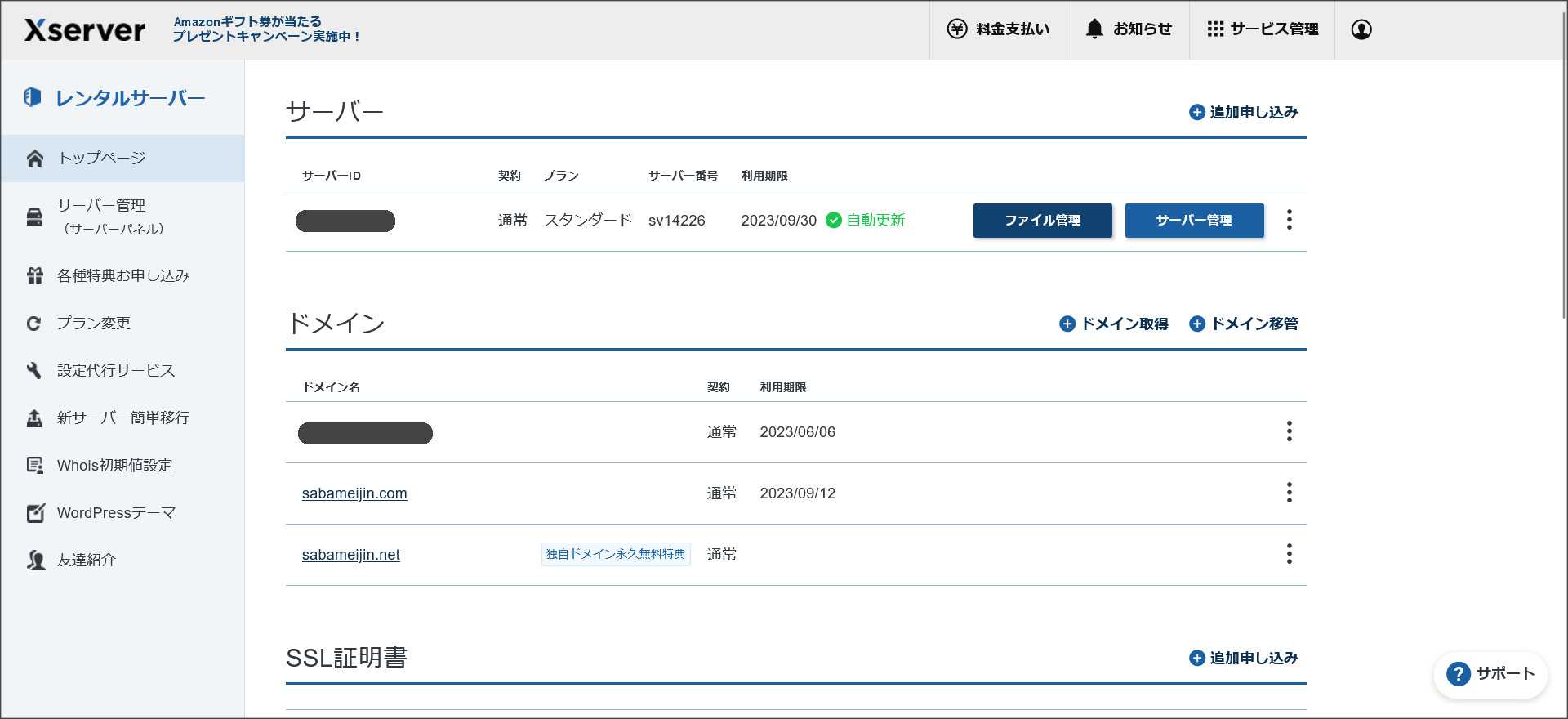Click the green 自動更新 check icon
The height and width of the screenshot is (719, 1568).
(x=834, y=221)
